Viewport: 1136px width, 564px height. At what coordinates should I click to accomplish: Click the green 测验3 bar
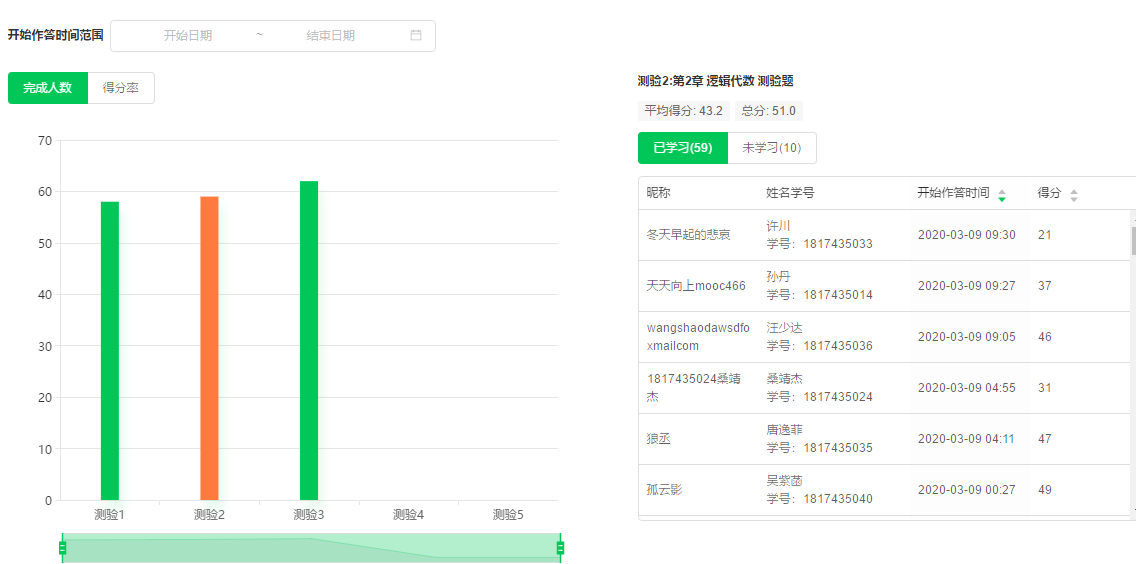tap(309, 340)
